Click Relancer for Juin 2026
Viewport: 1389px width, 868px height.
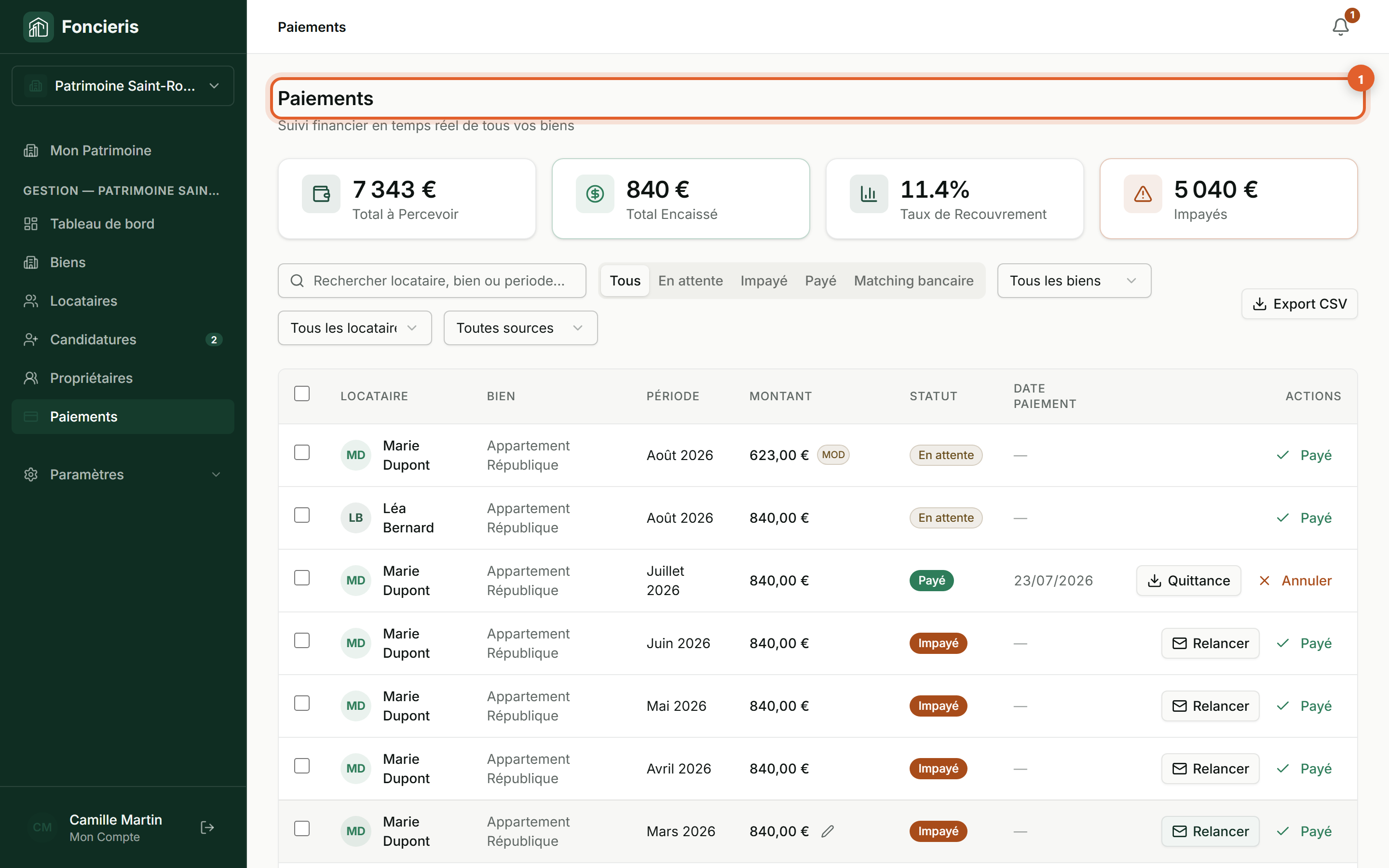tap(1211, 643)
